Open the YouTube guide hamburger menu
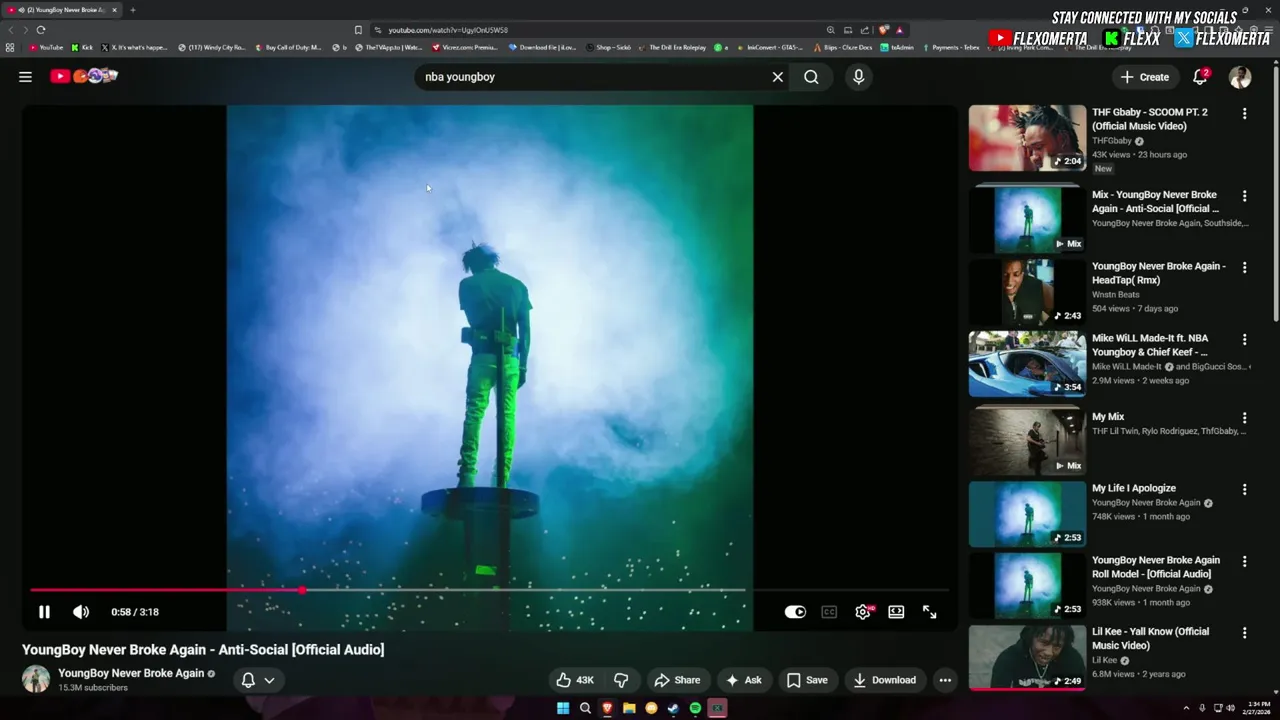The image size is (1280, 720). [25, 77]
